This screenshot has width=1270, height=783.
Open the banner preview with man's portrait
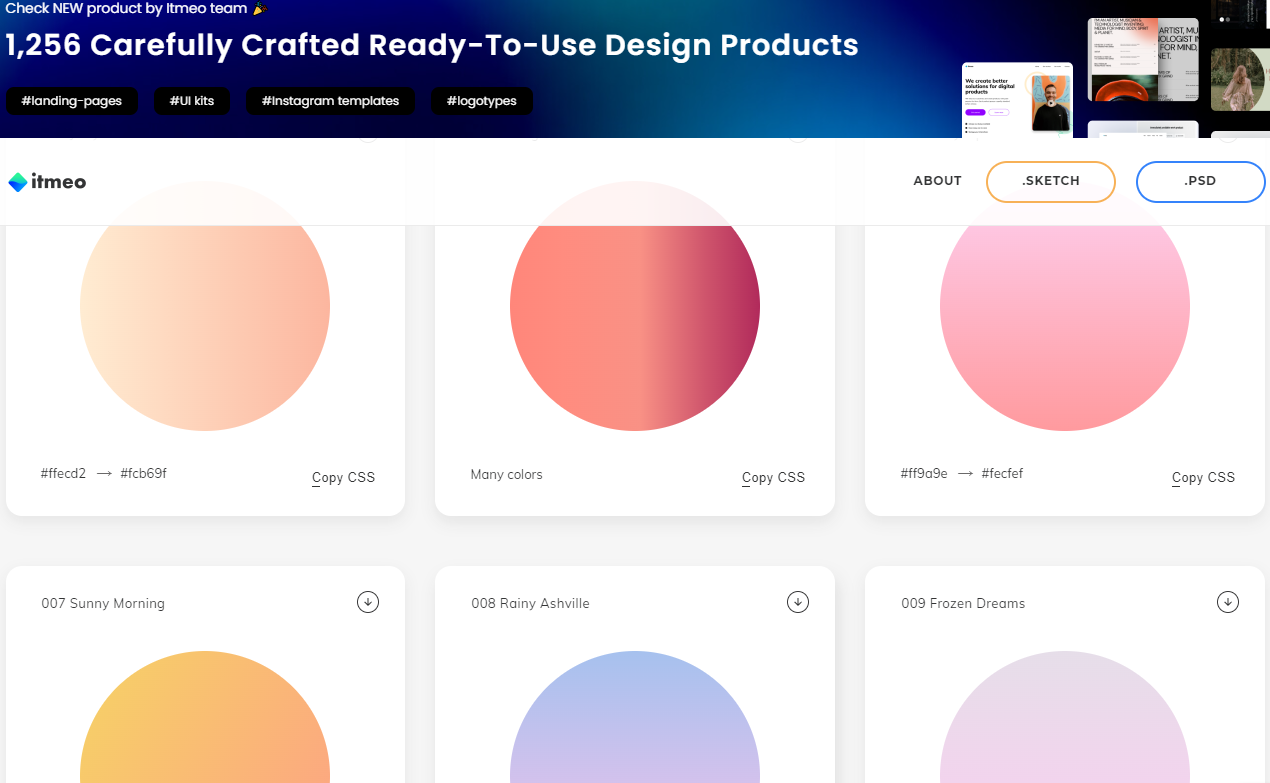coord(1017,100)
